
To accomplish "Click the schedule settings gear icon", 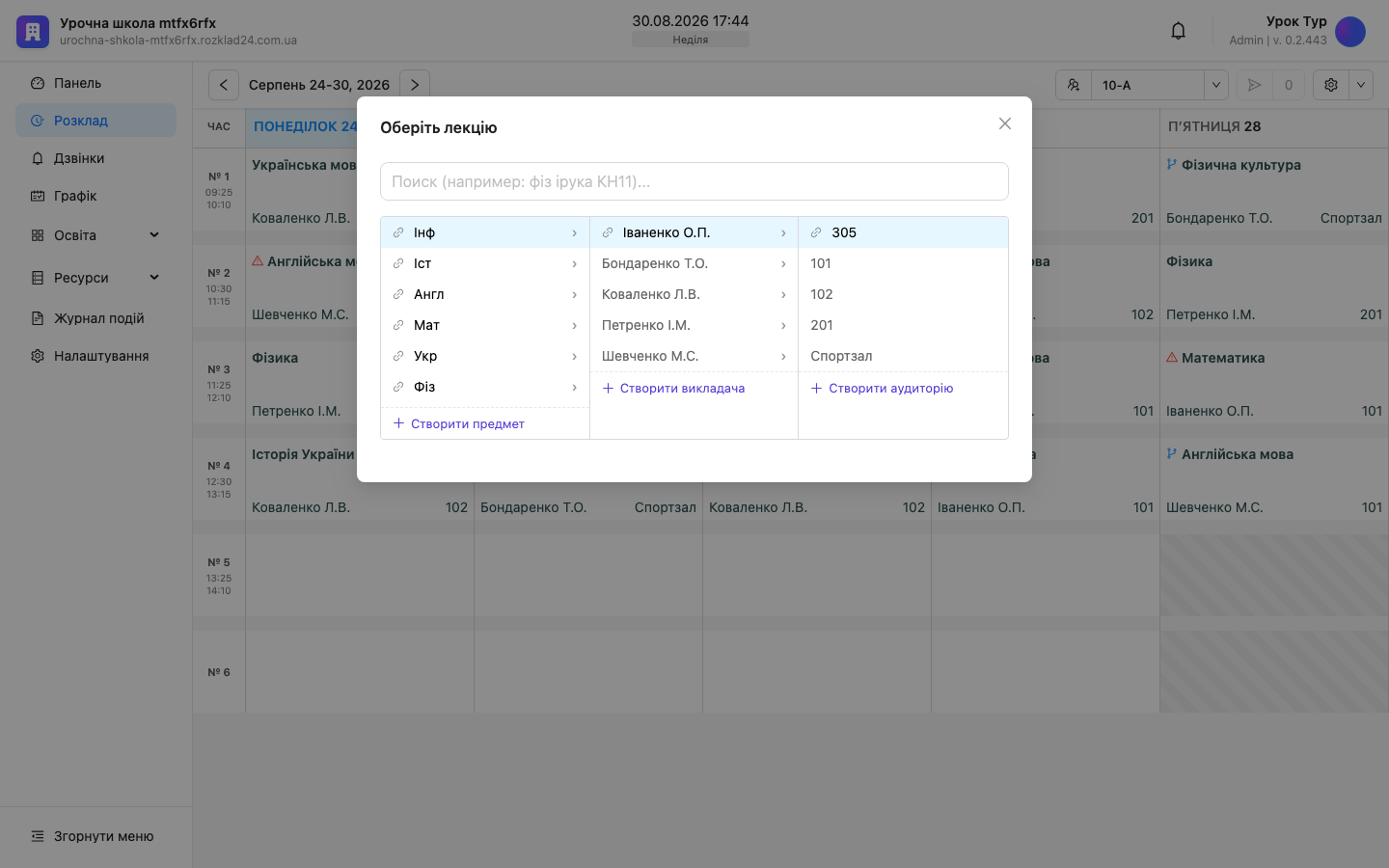I will click(1331, 85).
